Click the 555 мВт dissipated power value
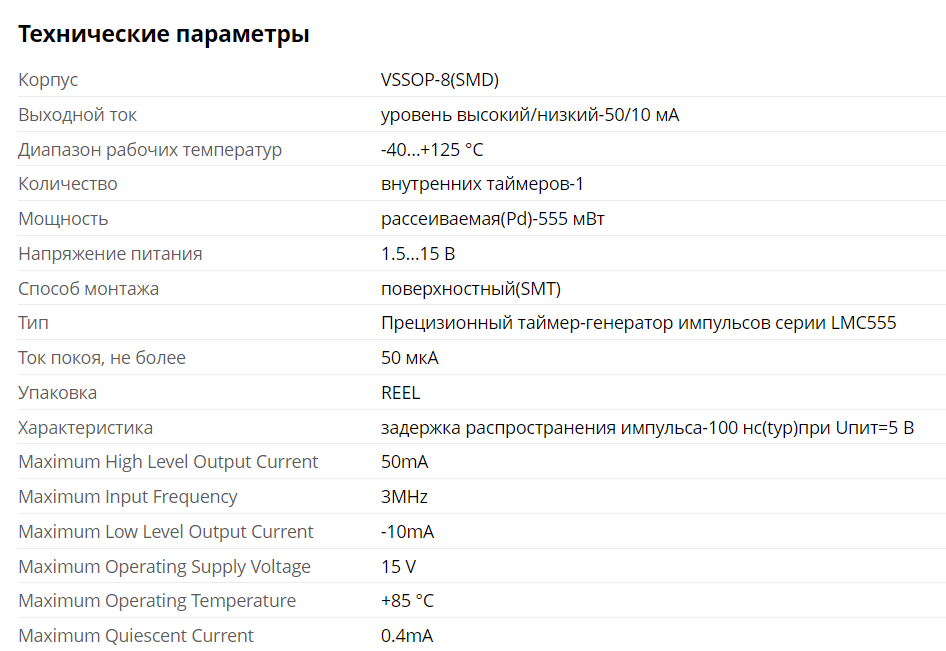Viewport: 946px width, 651px height. 492,219
